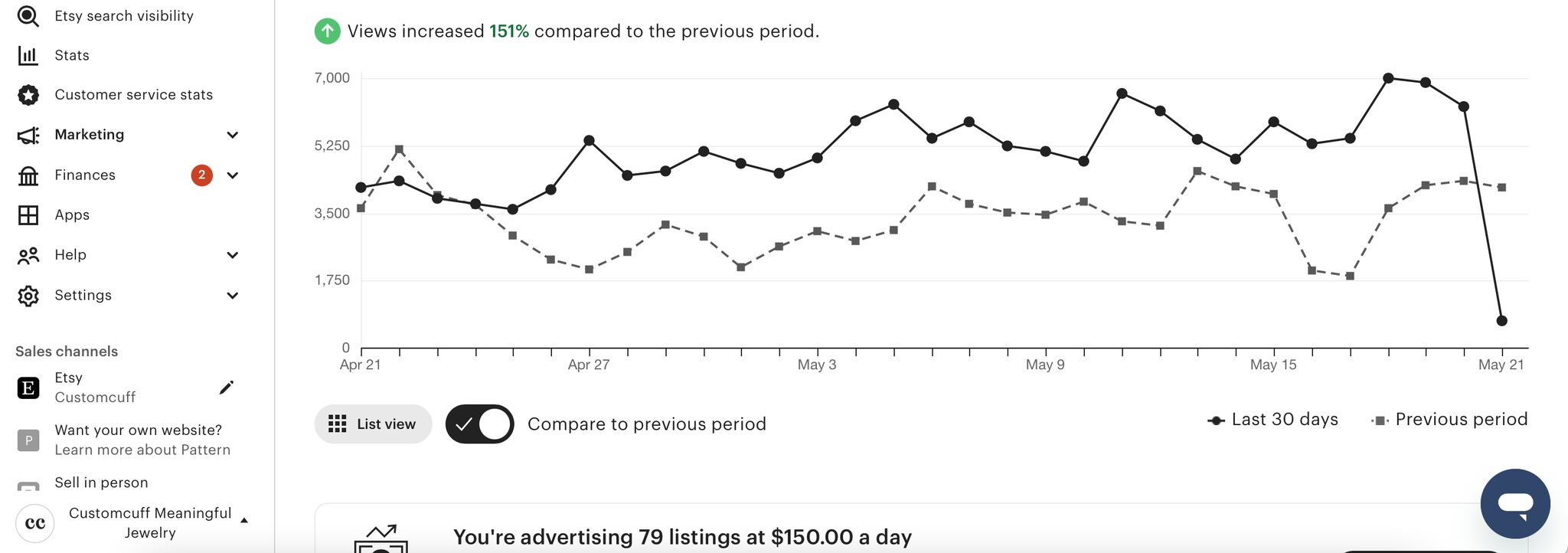Edit the Etsy Customcuff channel pencil icon

pyautogui.click(x=226, y=388)
